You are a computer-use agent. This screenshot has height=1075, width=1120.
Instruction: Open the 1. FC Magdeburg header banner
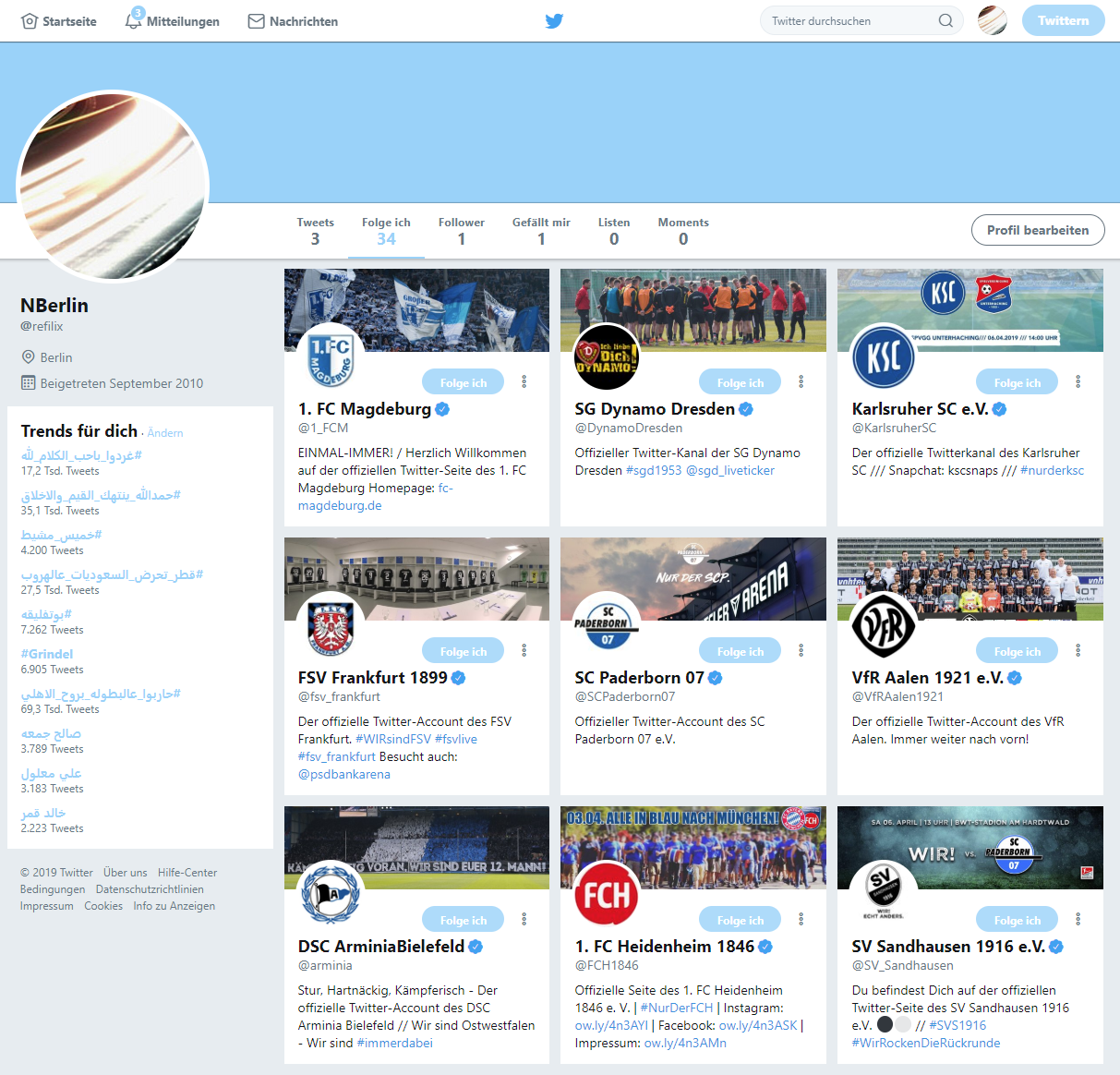(416, 309)
